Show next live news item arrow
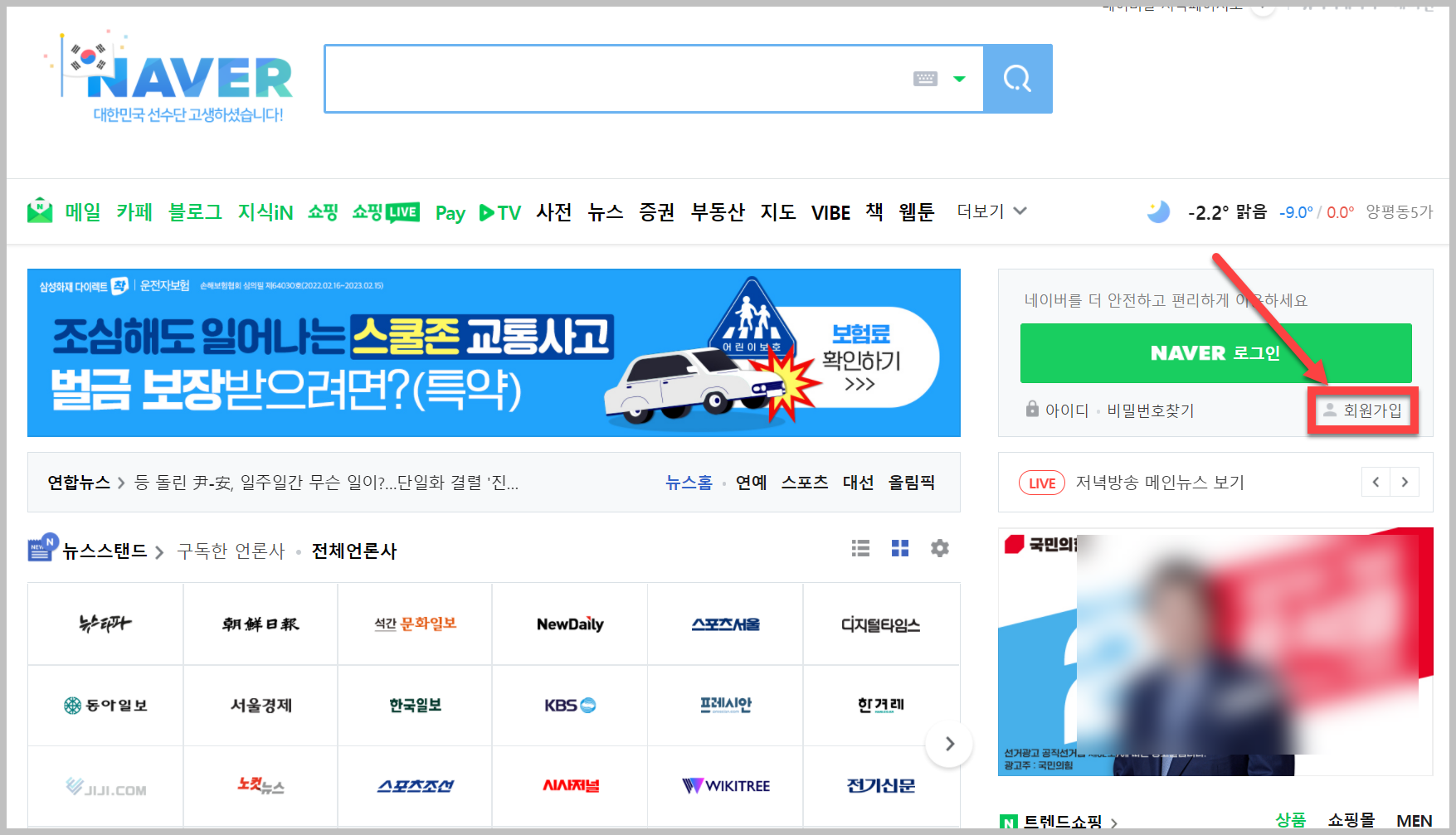 coord(1405,483)
